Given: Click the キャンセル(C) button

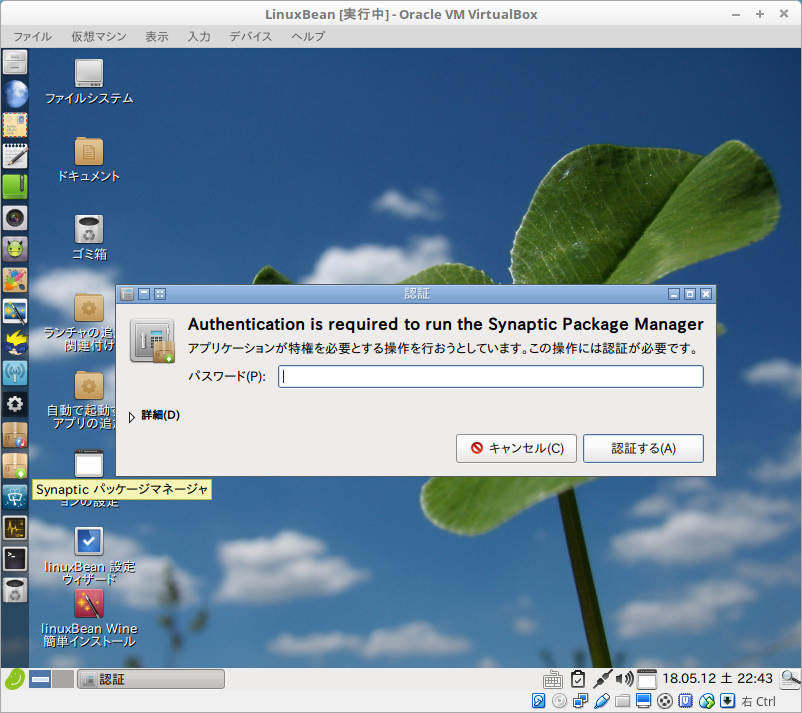Looking at the screenshot, I should click(516, 449).
